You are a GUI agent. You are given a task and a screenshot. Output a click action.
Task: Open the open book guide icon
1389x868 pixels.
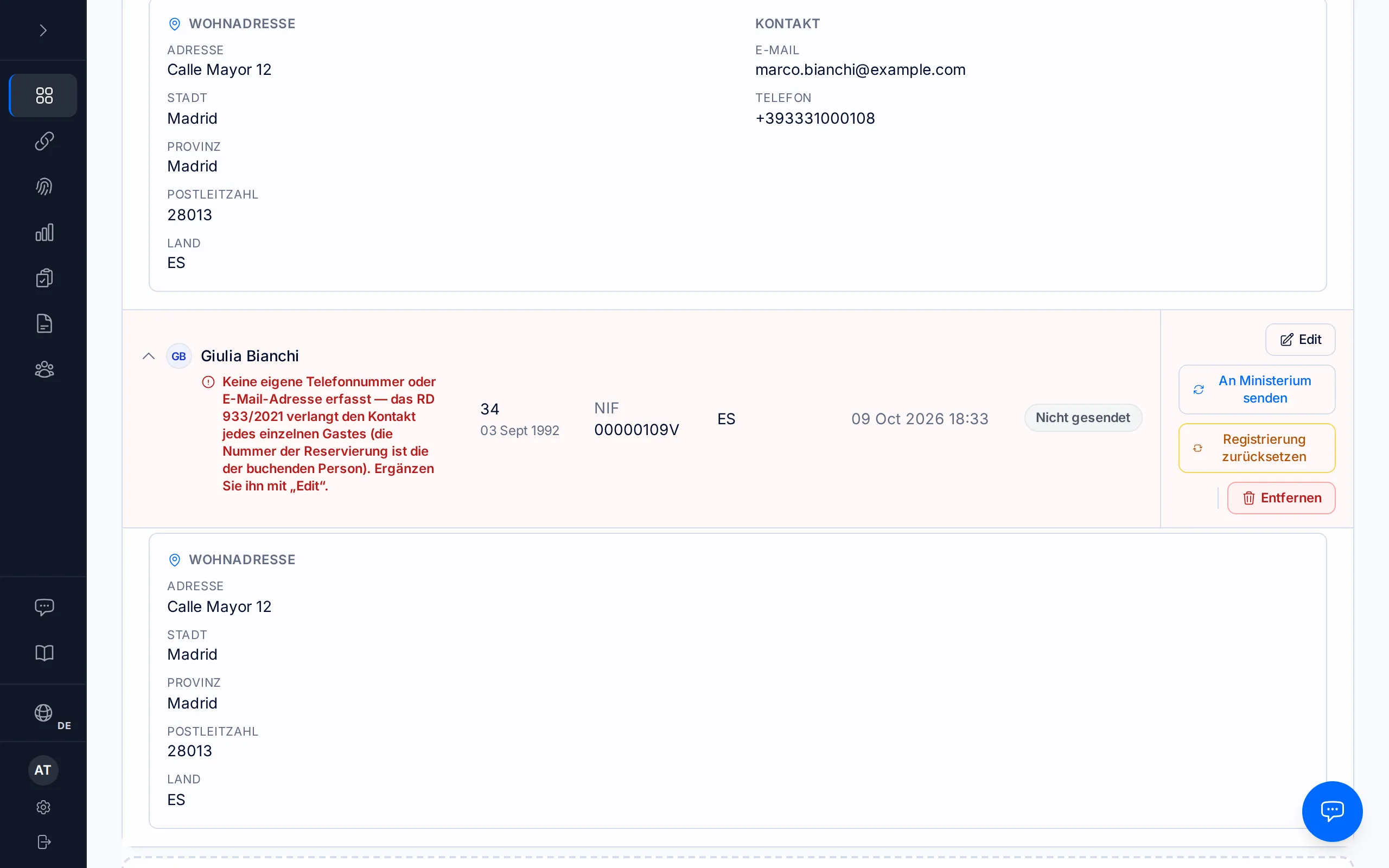pos(43,653)
